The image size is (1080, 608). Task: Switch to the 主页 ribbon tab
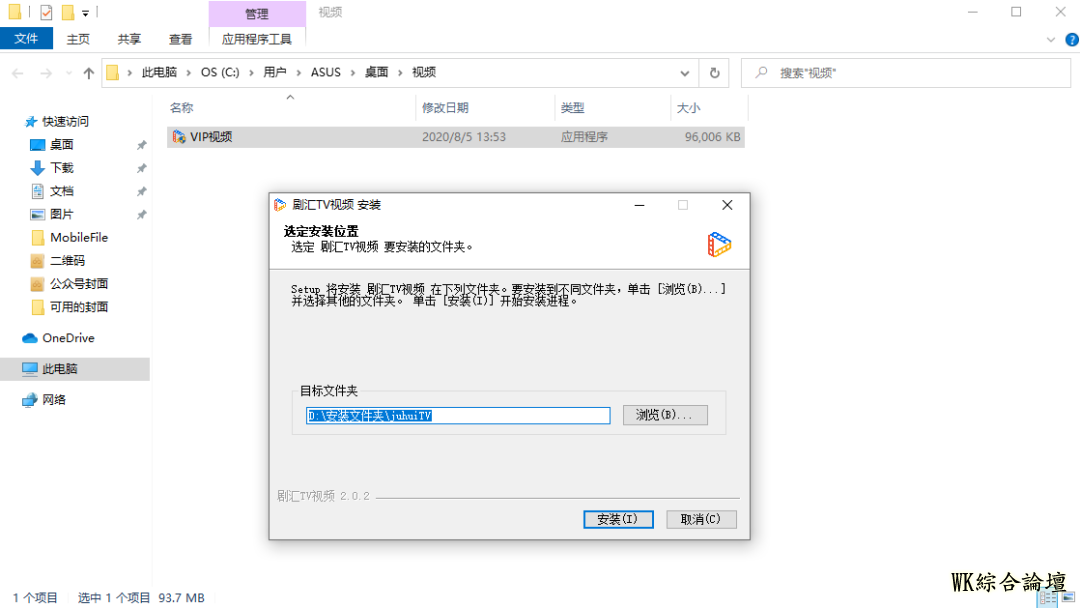[x=78, y=39]
